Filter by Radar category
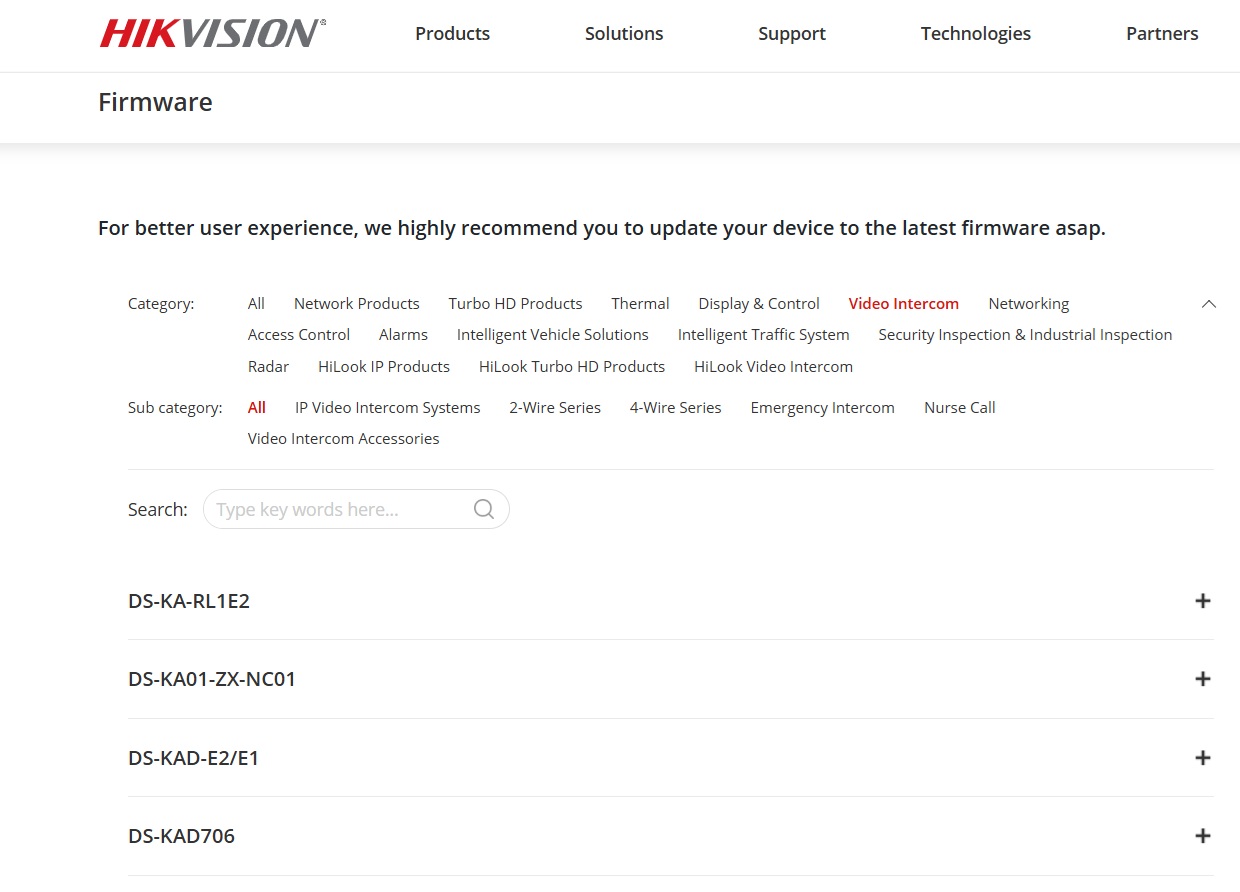 (x=268, y=367)
